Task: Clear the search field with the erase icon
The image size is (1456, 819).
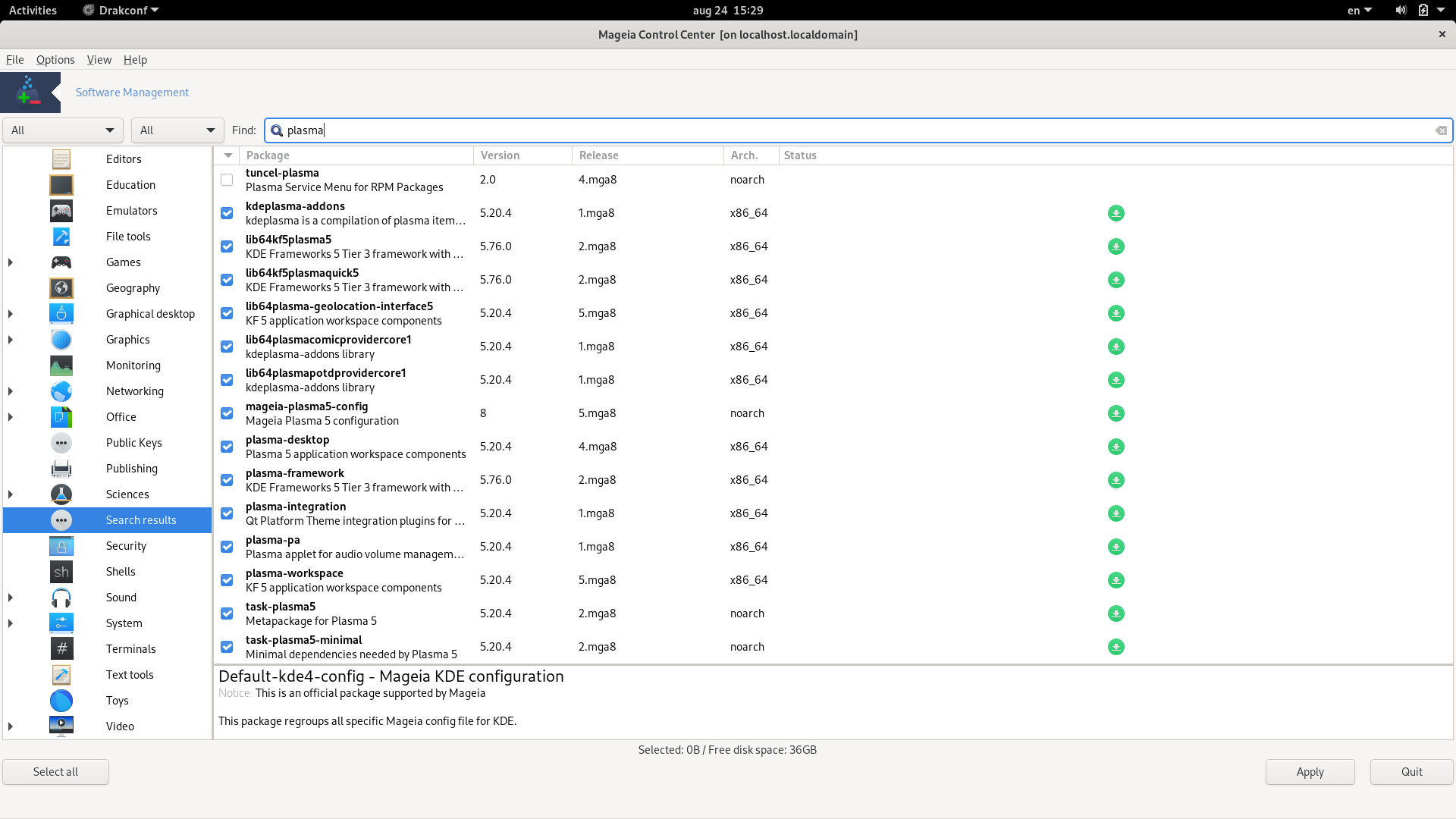Action: click(x=1441, y=130)
